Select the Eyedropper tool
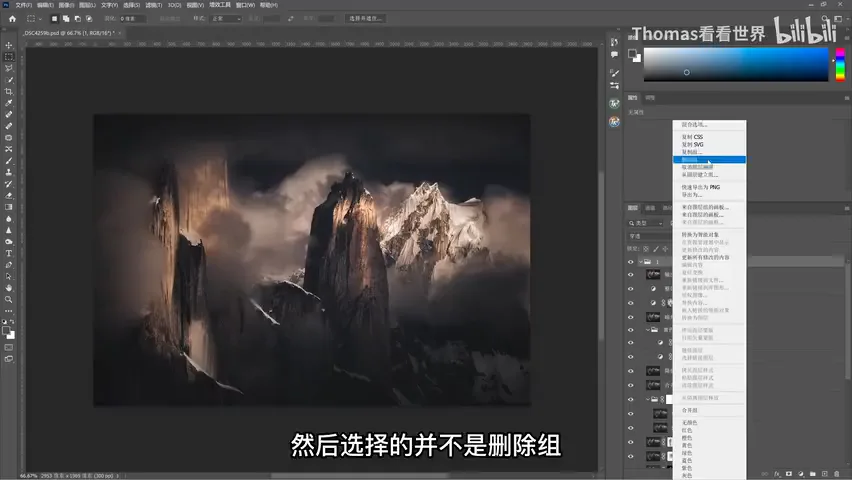The width and height of the screenshot is (852, 480). pyautogui.click(x=9, y=103)
